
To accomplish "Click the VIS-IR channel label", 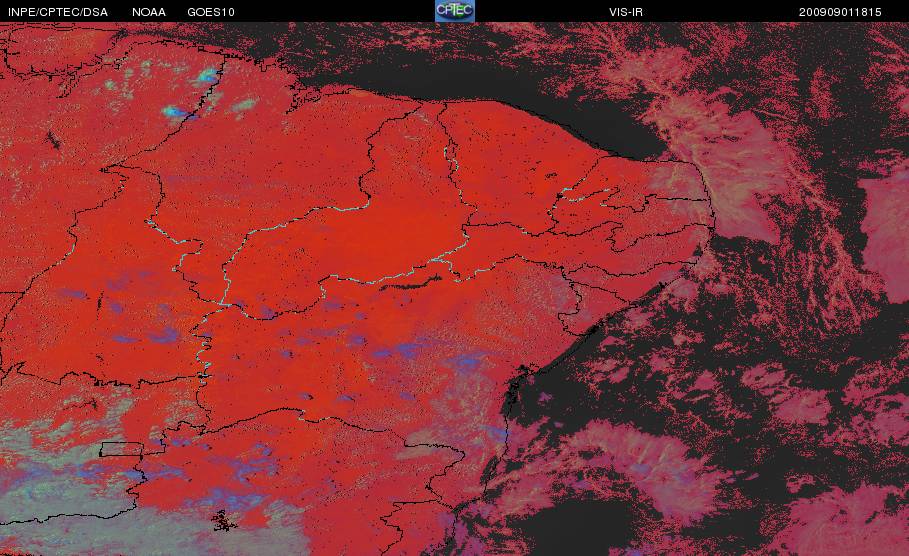I will pos(626,12).
